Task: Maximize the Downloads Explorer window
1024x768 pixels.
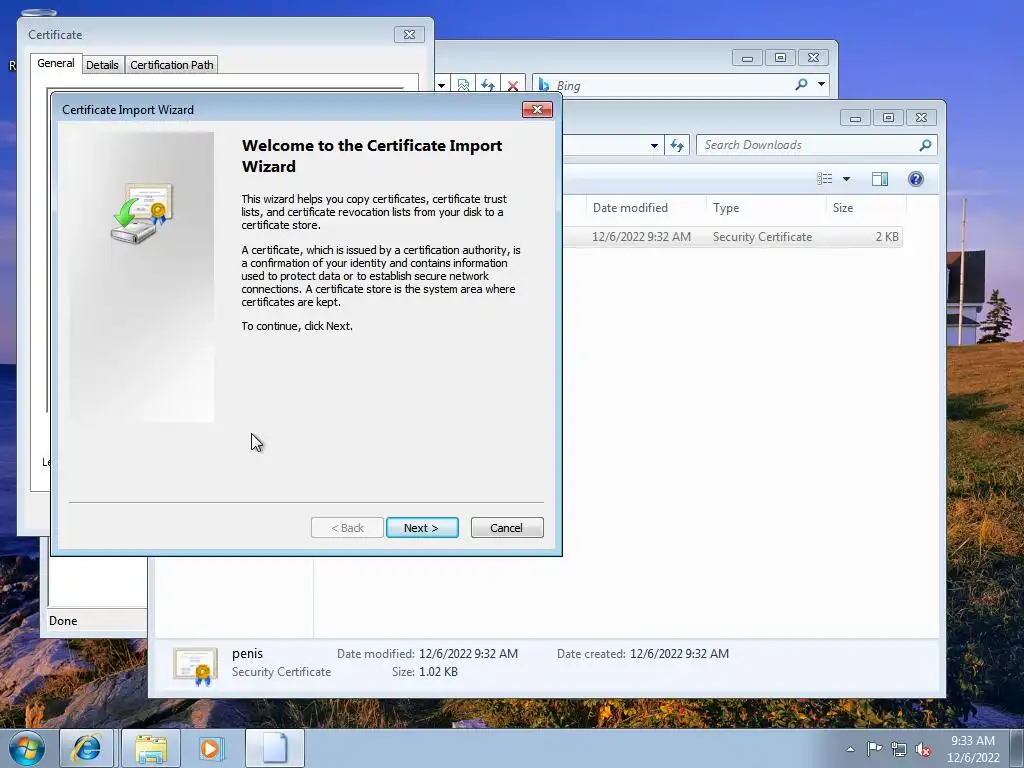Action: tap(888, 118)
